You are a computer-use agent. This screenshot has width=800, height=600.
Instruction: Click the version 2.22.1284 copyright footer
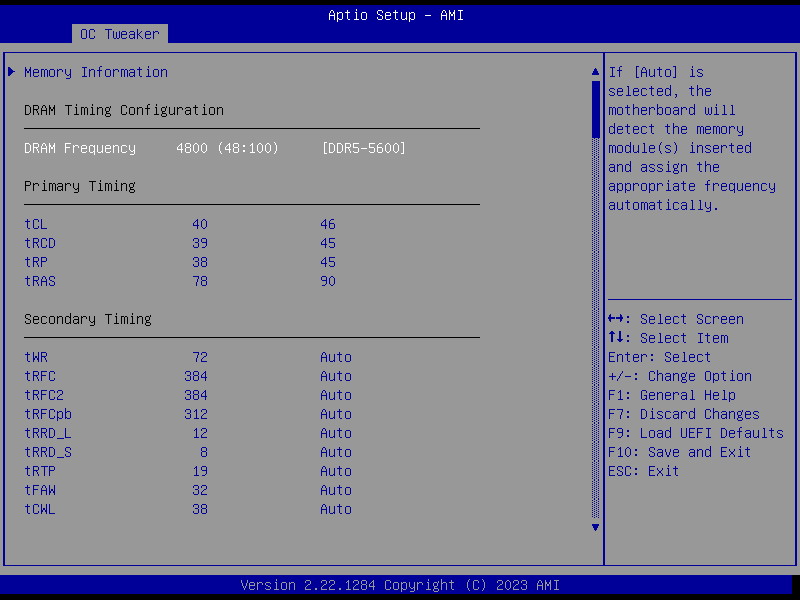click(x=400, y=585)
